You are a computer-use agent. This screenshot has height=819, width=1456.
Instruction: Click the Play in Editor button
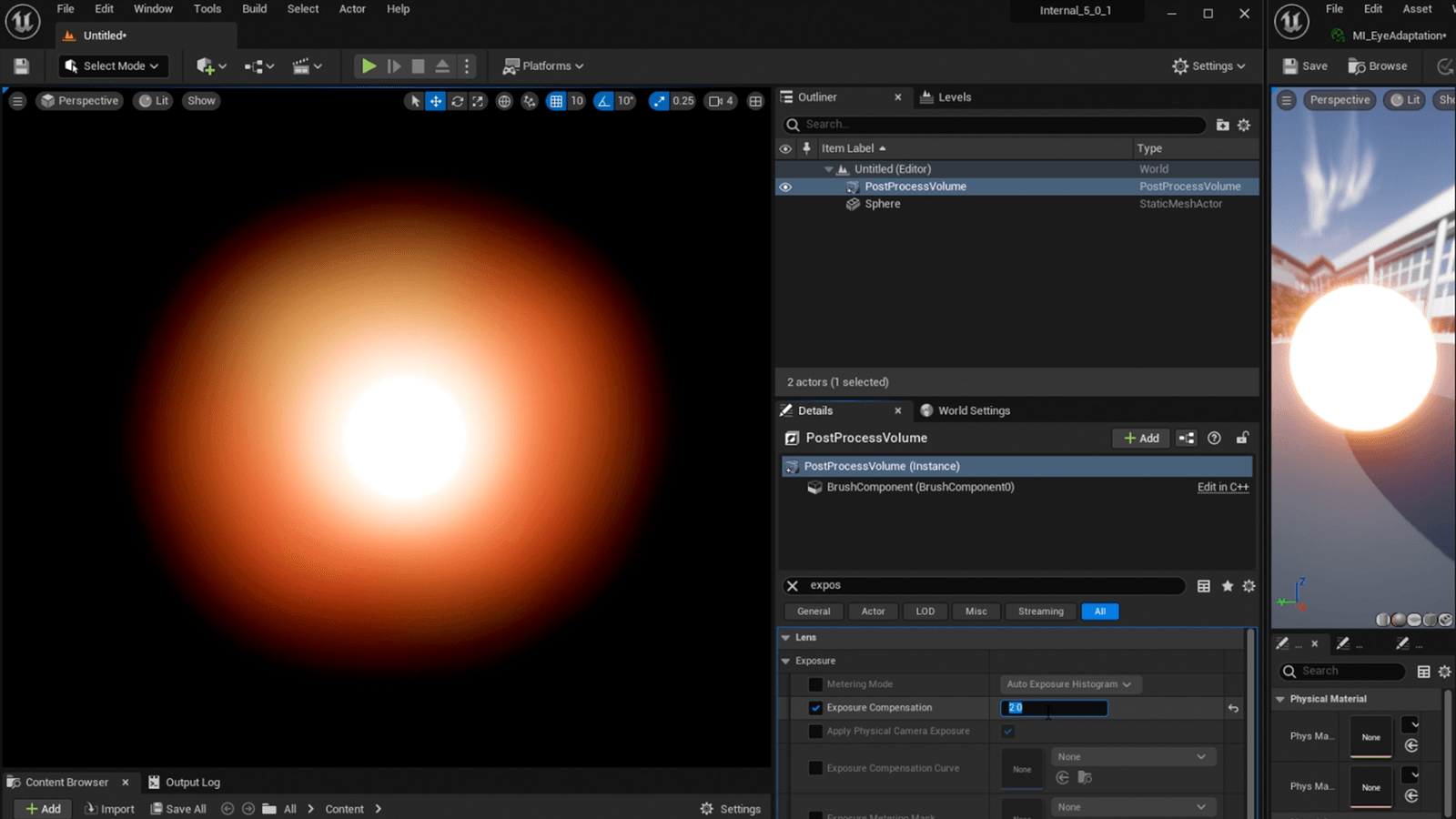coord(368,66)
